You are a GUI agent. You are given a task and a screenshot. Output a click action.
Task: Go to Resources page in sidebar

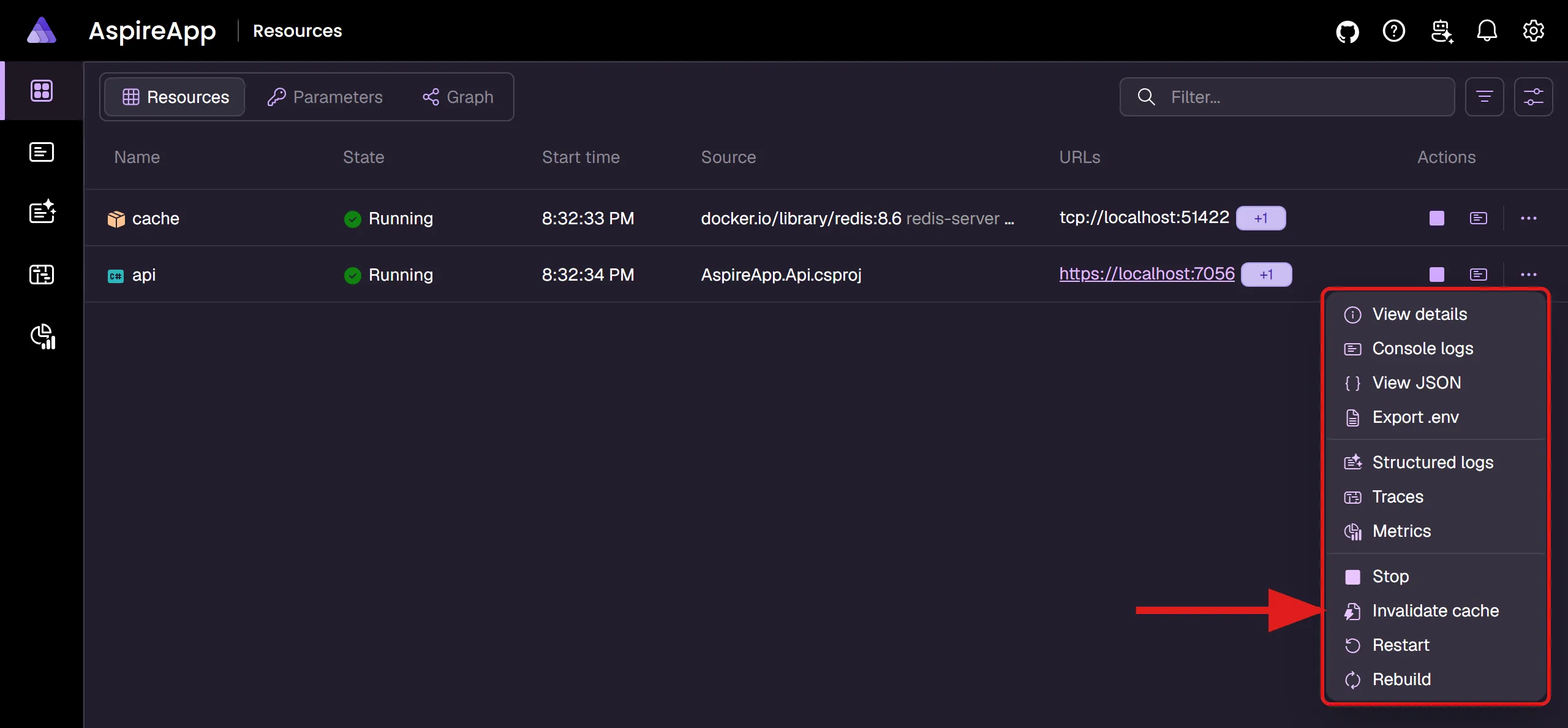click(42, 91)
